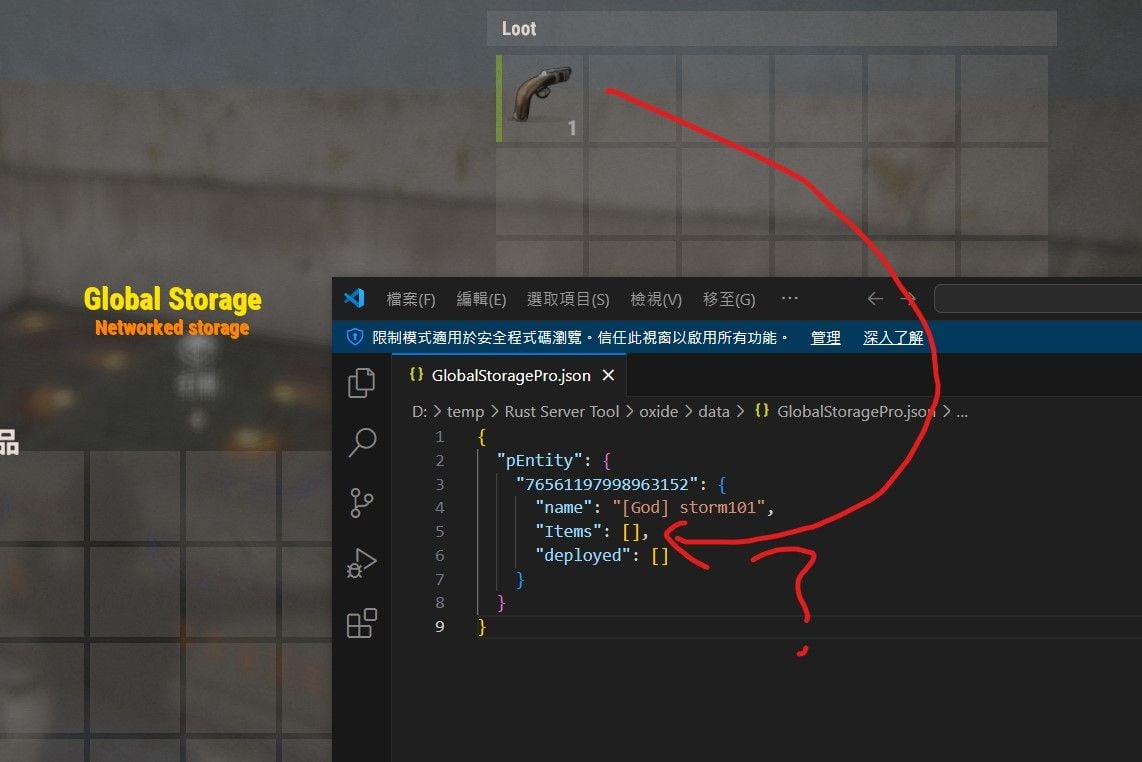The height and width of the screenshot is (762, 1142).
Task: Go forward with the right arrow
Action: [907, 299]
